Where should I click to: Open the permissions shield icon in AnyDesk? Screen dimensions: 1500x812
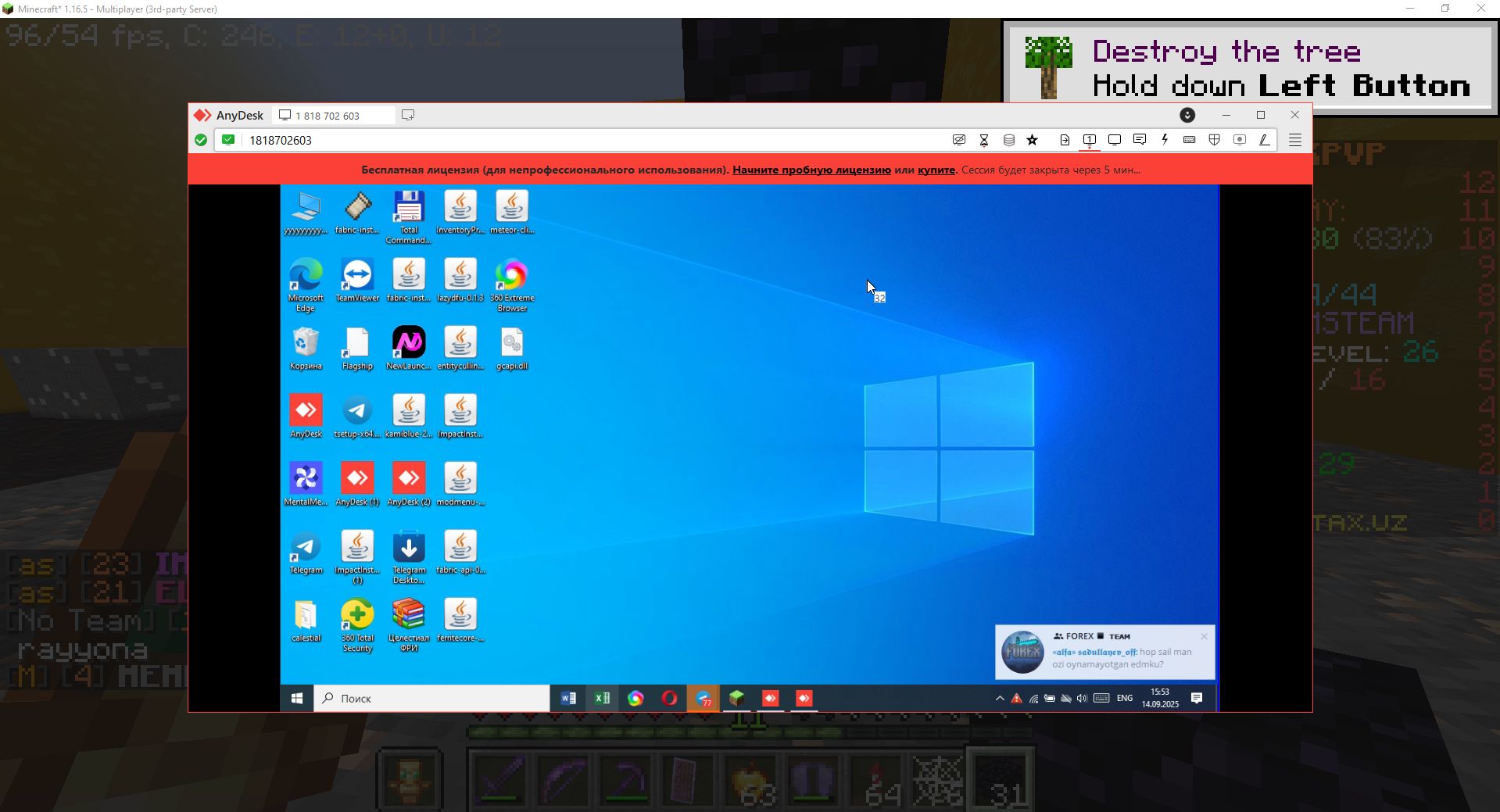(1215, 140)
